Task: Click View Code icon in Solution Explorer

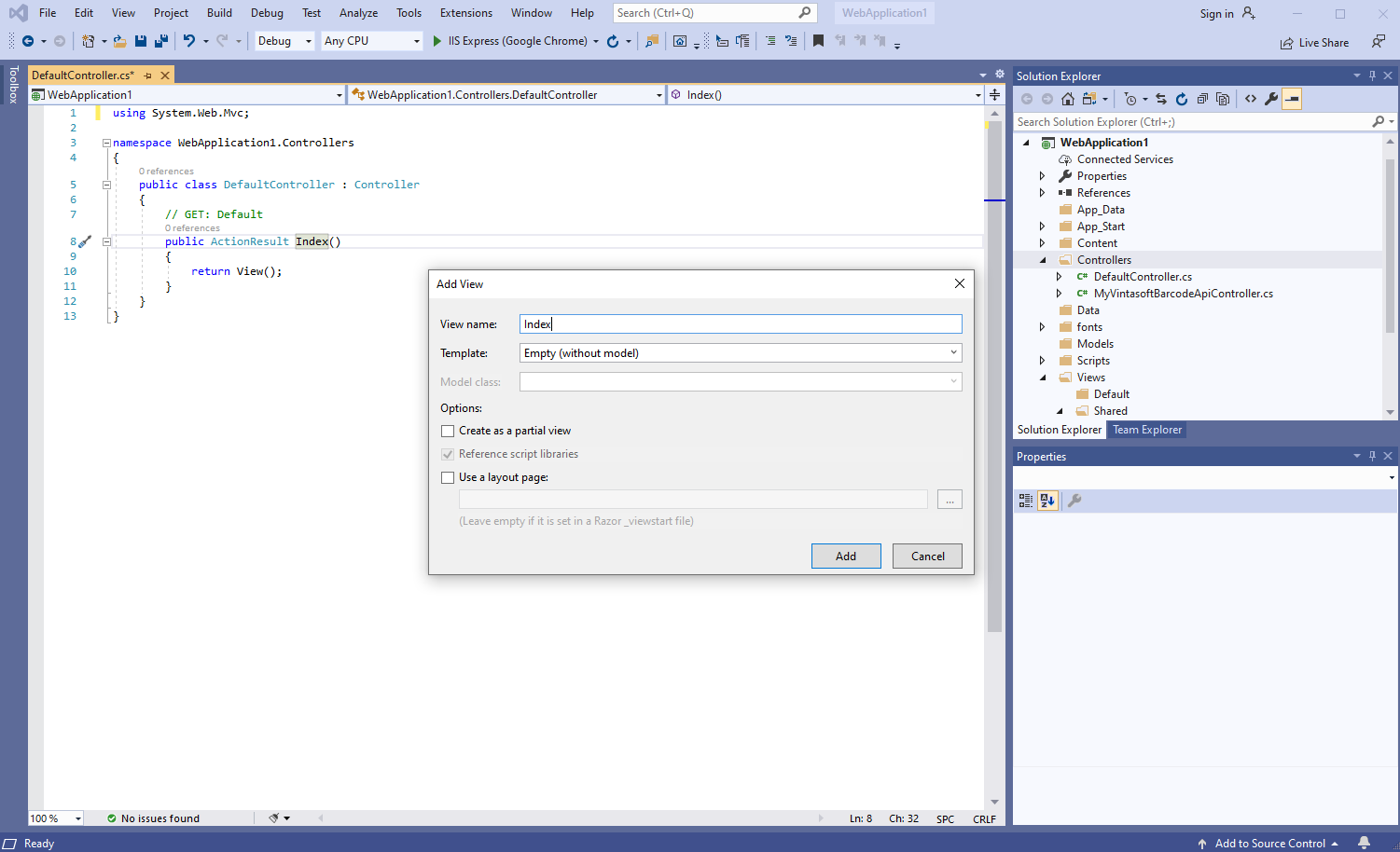Action: (x=1251, y=99)
